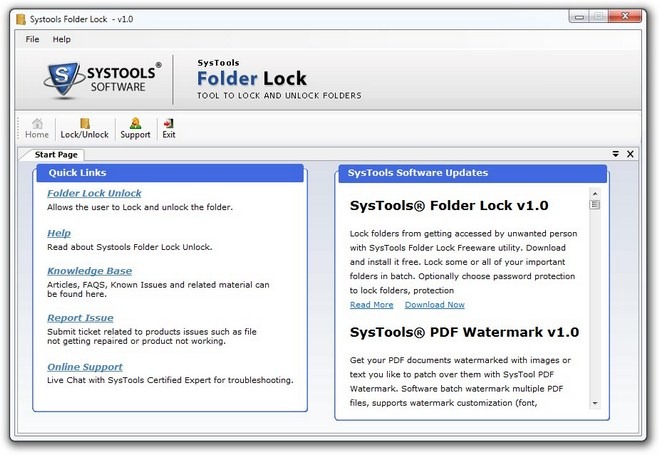Close the Systools Folder Lock window
Viewport: 660px width, 455px height.
point(625,16)
